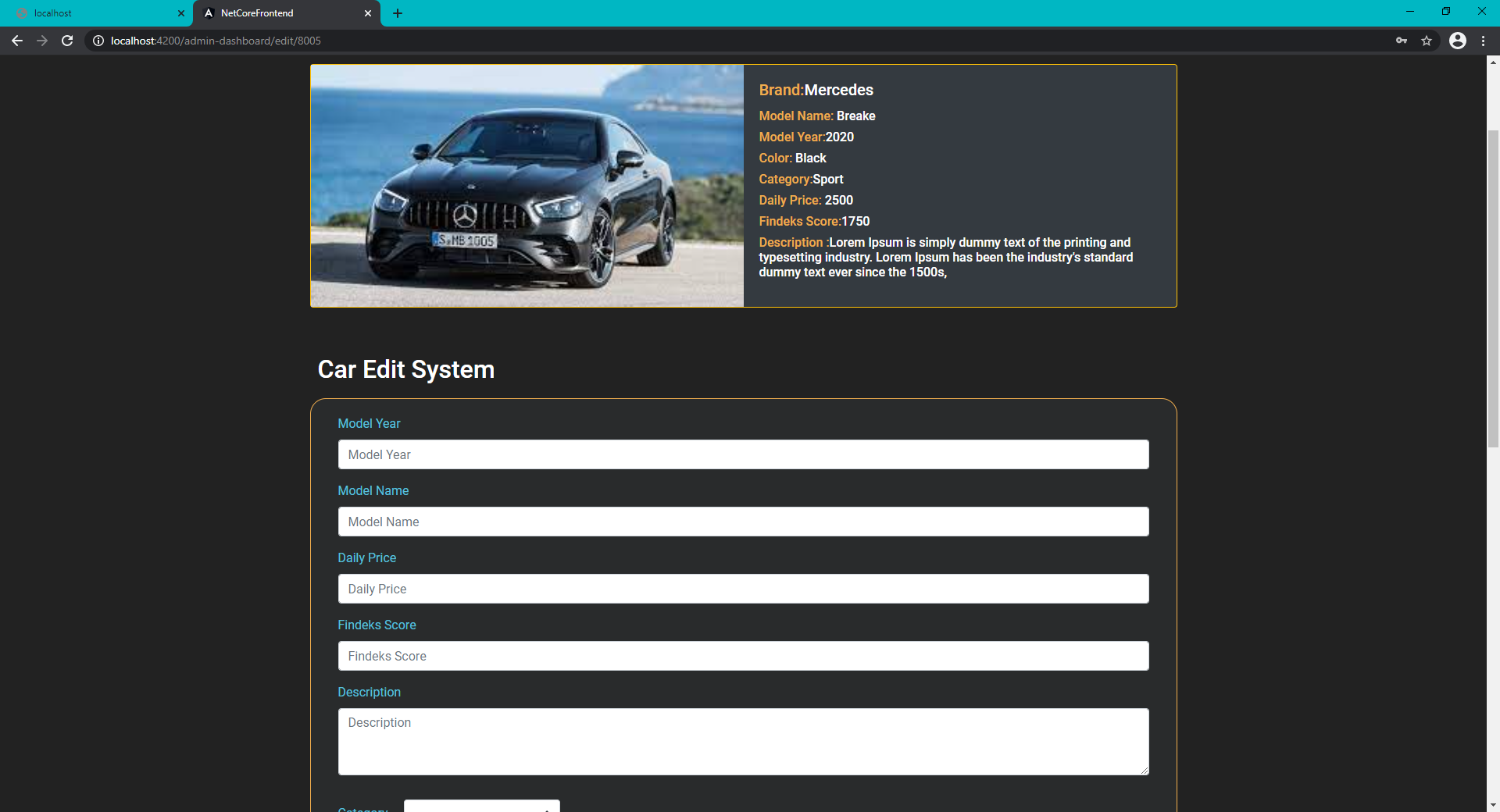Click the Daily Price: 2500 text
Viewport: 1500px width, 812px height.
pyautogui.click(x=805, y=200)
